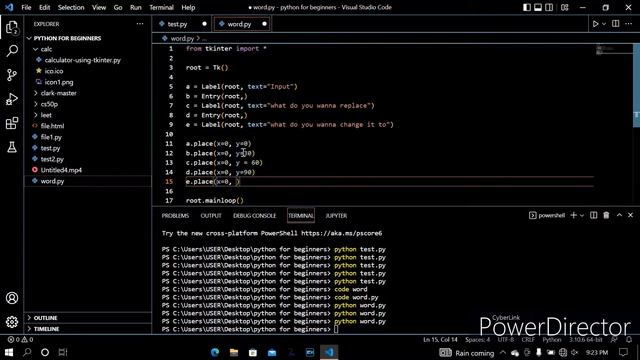Switch to the Jupyter panel tab
This screenshot has width=640, height=360.
[336, 216]
